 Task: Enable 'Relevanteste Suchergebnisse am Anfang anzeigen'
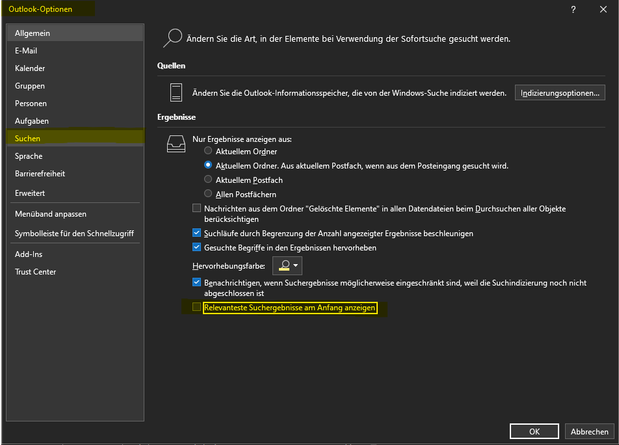click(x=196, y=307)
